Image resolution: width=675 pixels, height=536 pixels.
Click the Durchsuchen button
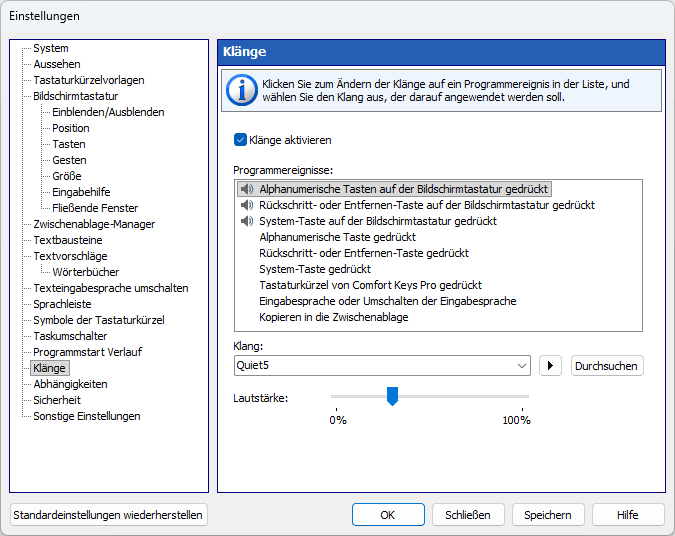coord(607,366)
